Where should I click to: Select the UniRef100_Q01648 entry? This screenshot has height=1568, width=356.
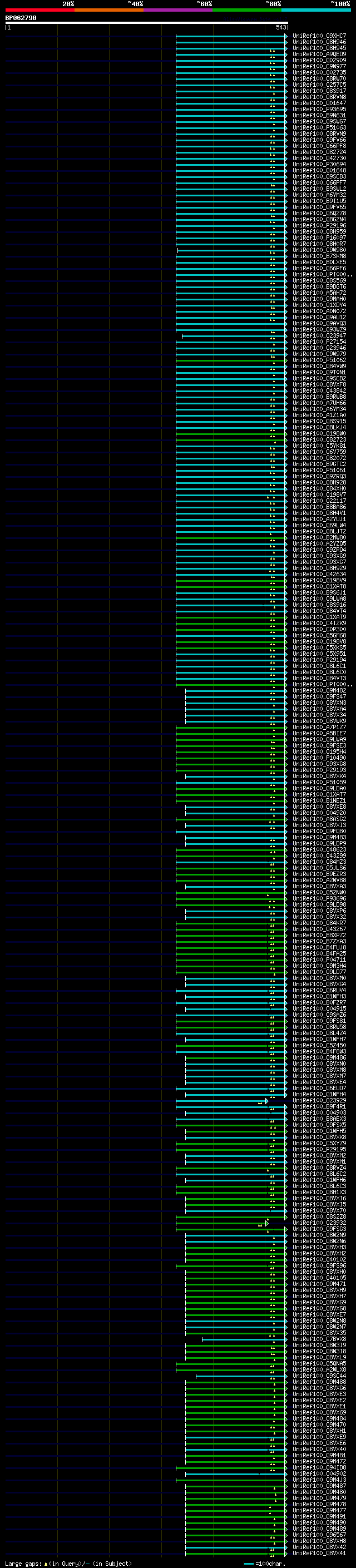click(x=319, y=170)
